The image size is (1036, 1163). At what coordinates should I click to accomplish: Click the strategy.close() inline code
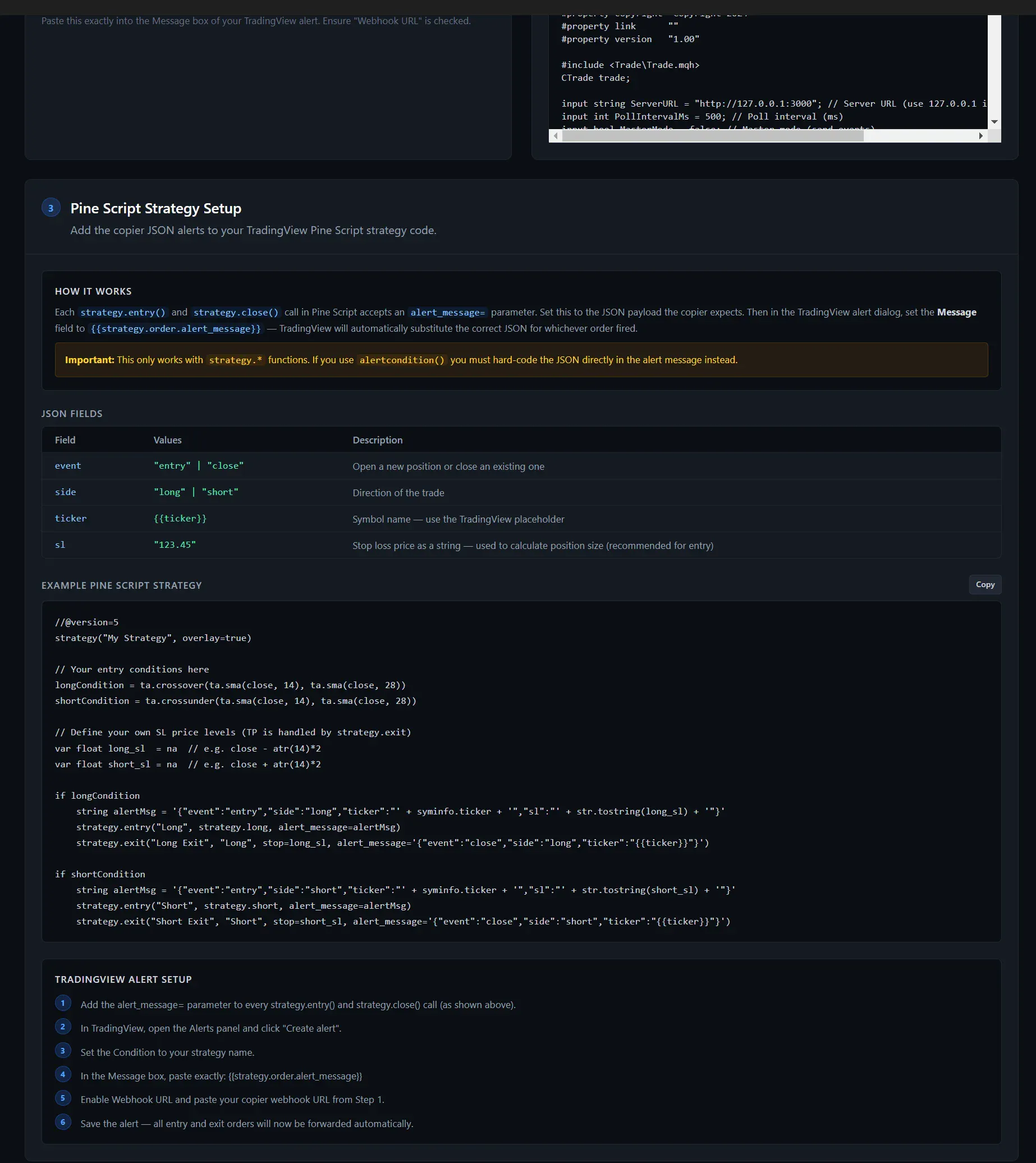(236, 313)
